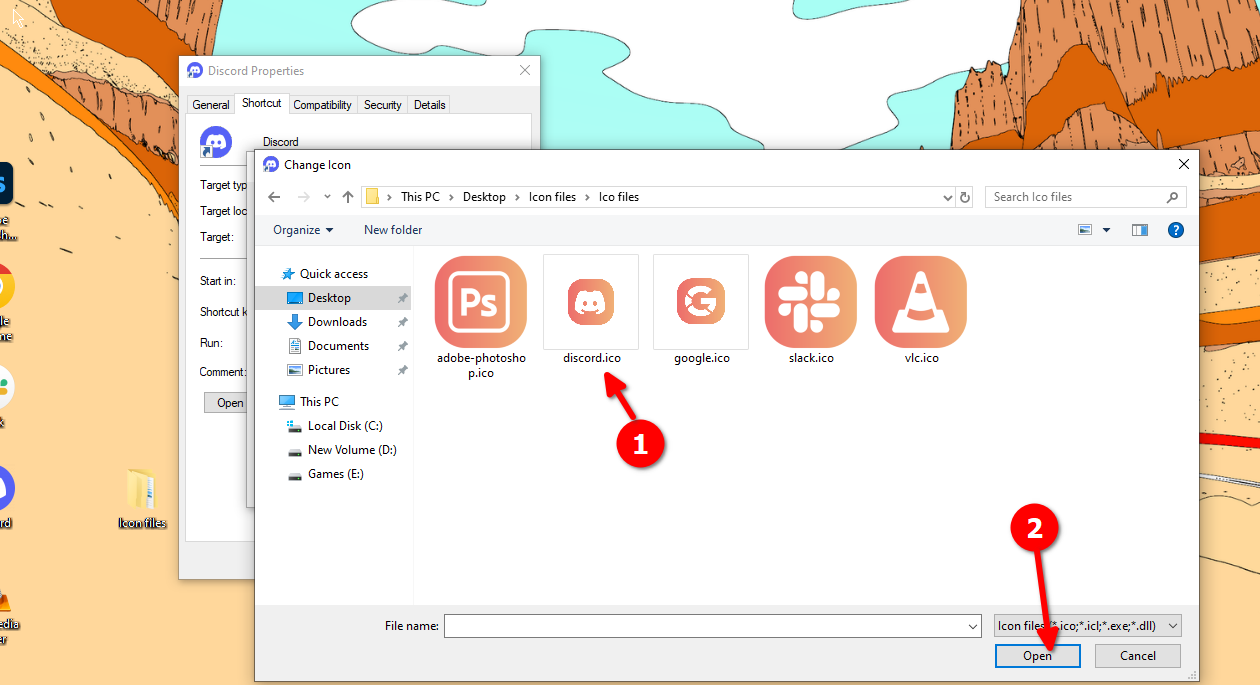Switch to Details tab in Discord Properties
1260x685 pixels.
[x=429, y=105]
